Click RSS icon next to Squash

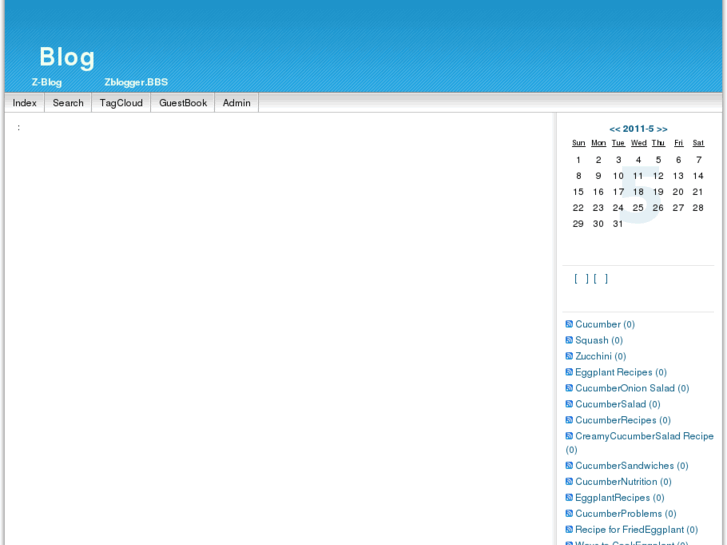569,340
